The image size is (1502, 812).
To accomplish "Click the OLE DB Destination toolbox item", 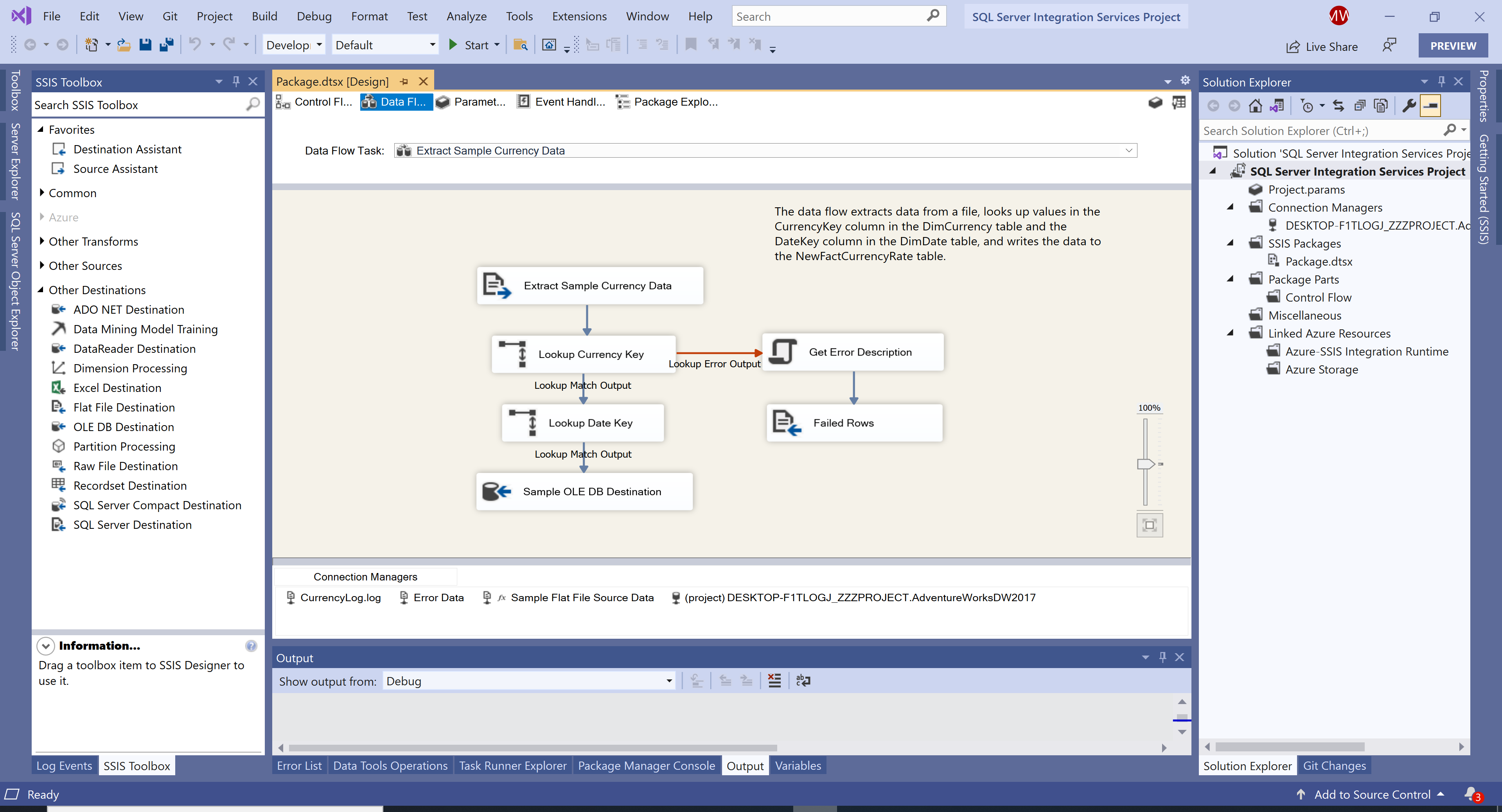I will 124,427.
